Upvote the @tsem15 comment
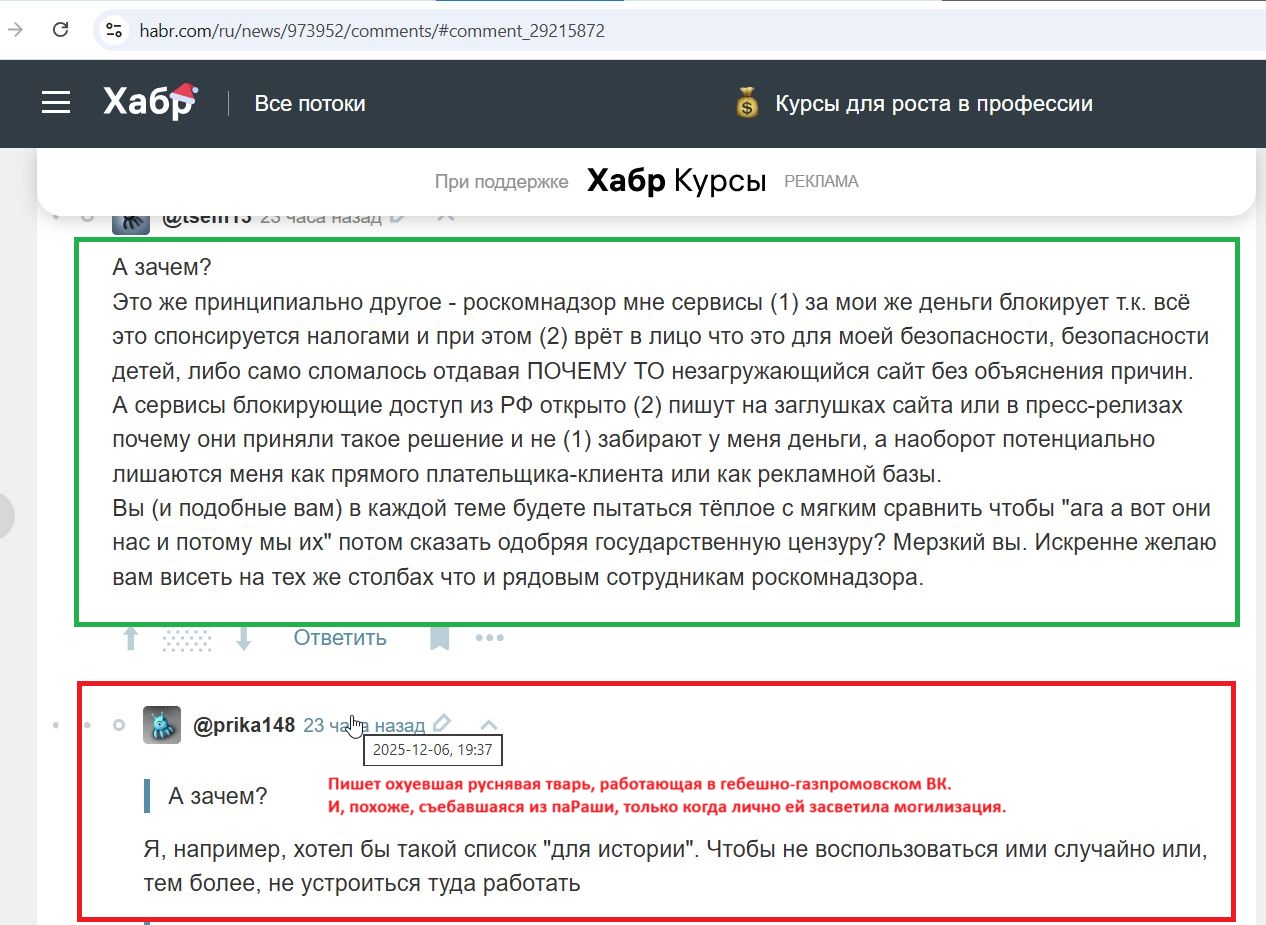Image resolution: width=1266 pixels, height=925 pixels. click(129, 637)
